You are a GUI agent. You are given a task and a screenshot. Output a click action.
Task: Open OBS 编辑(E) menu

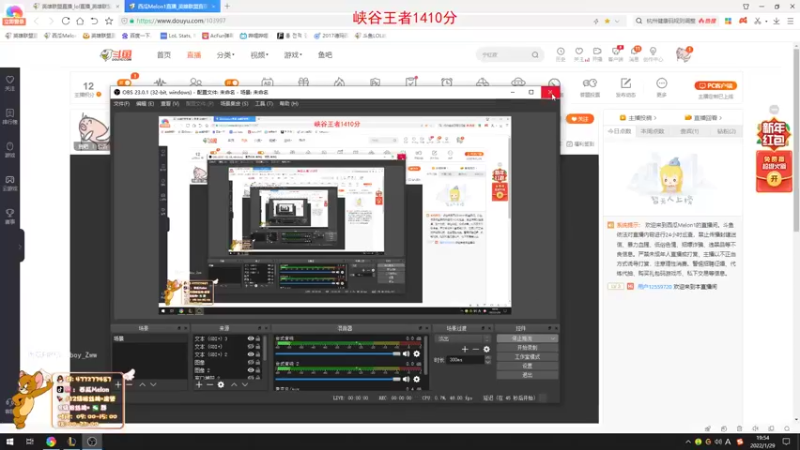[145, 104]
